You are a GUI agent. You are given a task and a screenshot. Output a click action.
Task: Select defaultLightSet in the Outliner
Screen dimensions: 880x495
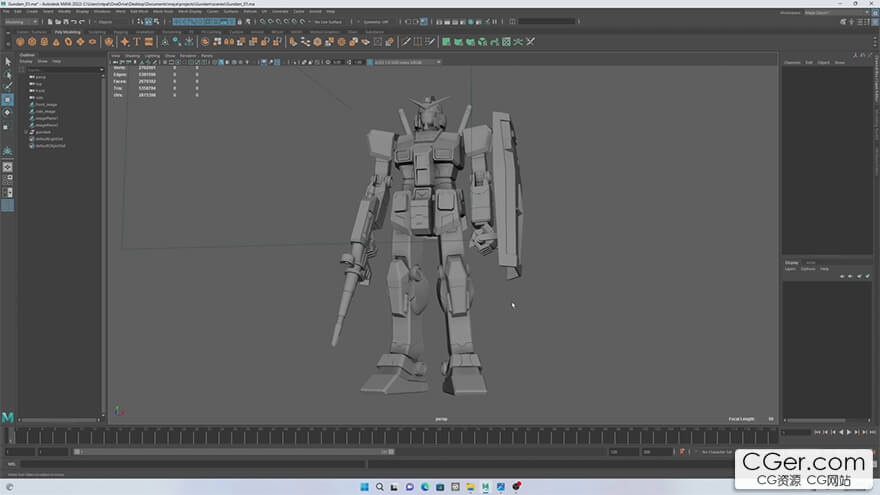click(49, 139)
